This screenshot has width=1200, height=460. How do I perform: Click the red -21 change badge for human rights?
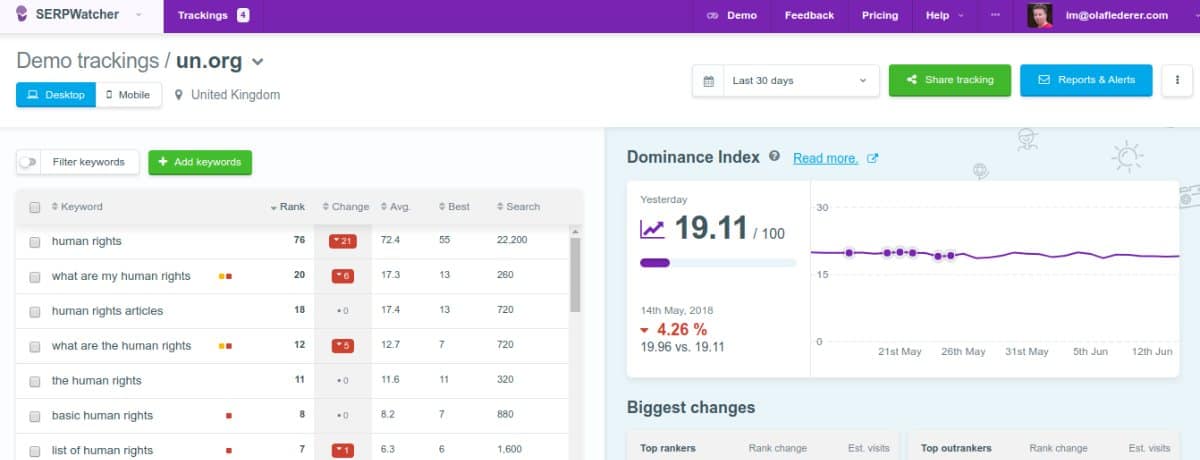tap(343, 241)
